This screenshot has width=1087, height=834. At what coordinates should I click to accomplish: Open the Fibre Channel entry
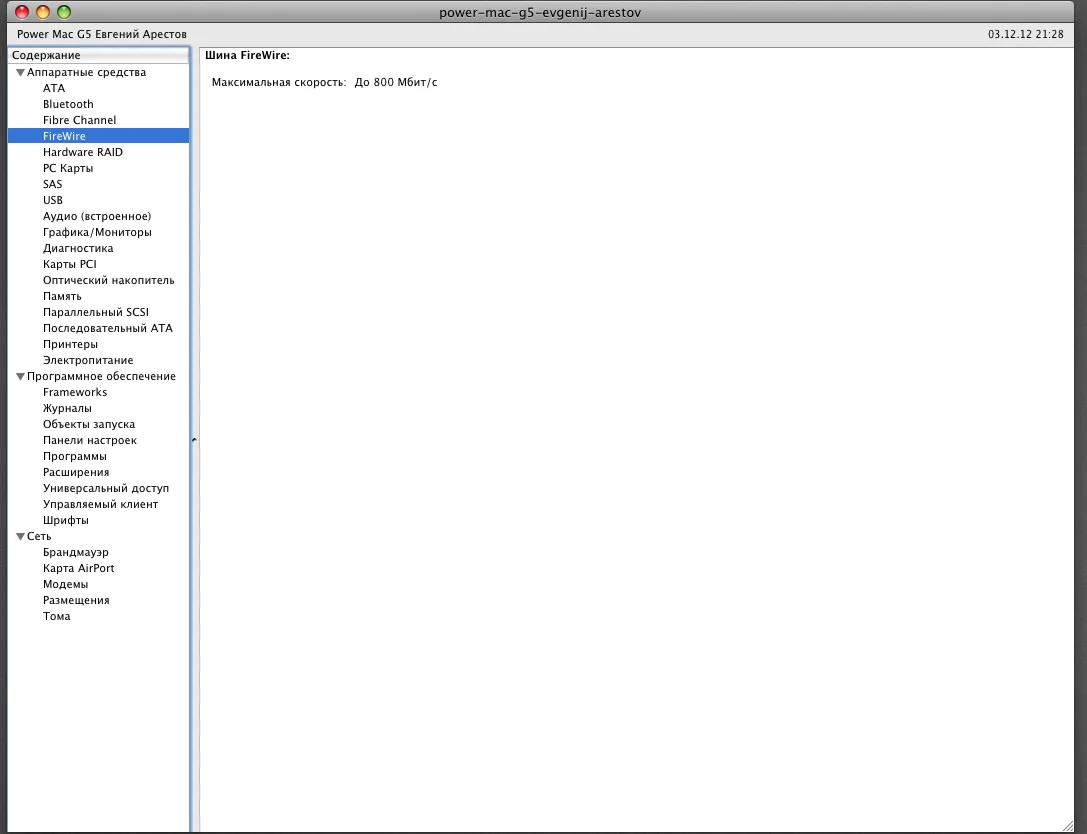[79, 120]
